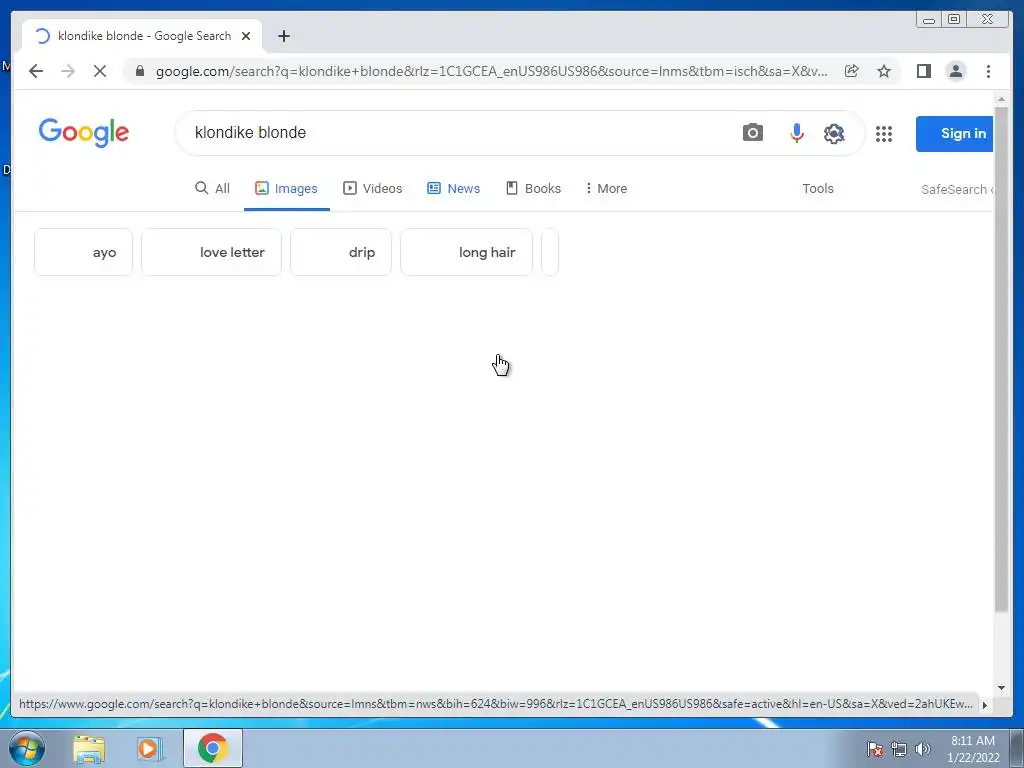Select the Images tab
Image resolution: width=1024 pixels, height=768 pixels.
(287, 189)
